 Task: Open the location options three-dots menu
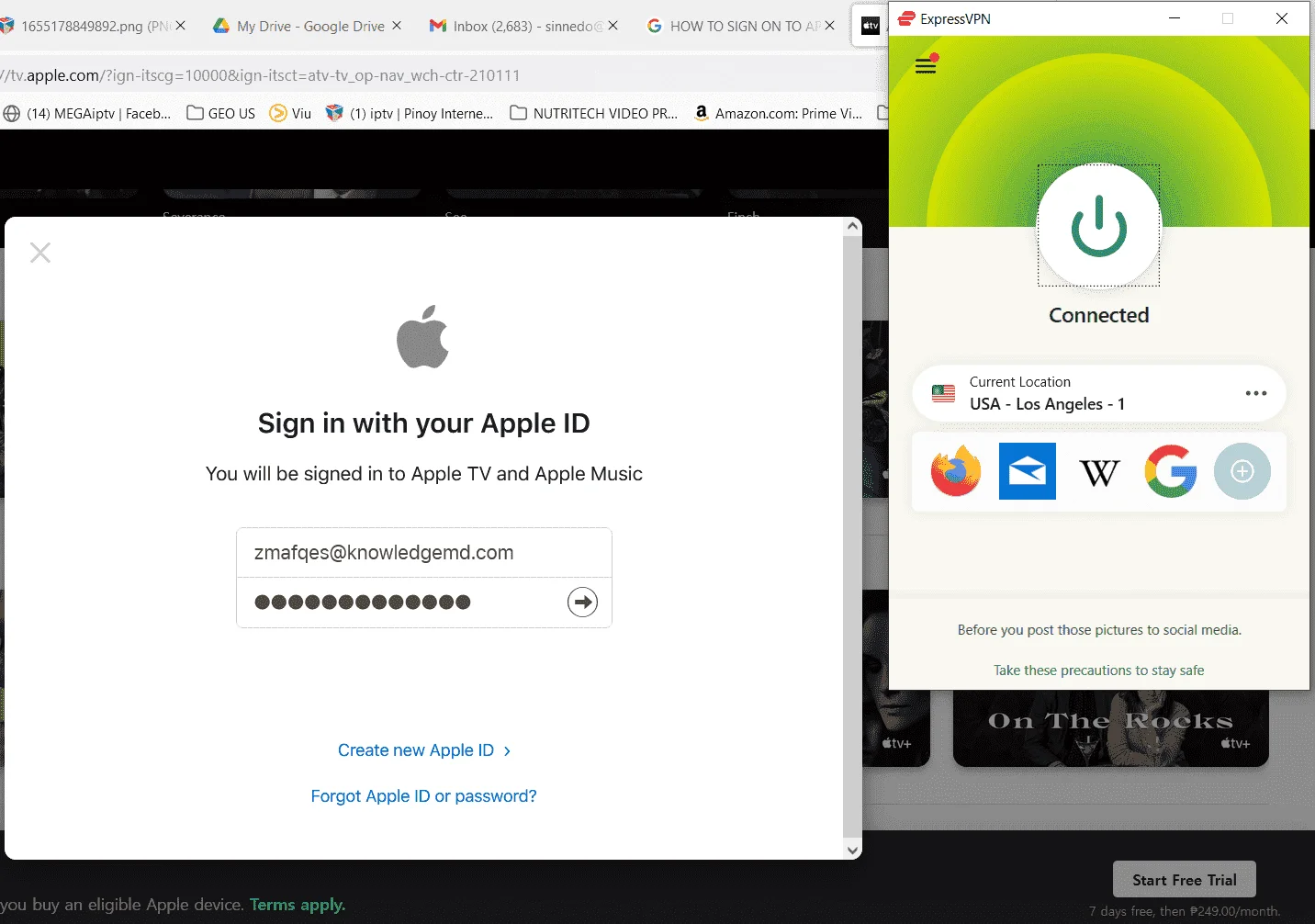1255,393
